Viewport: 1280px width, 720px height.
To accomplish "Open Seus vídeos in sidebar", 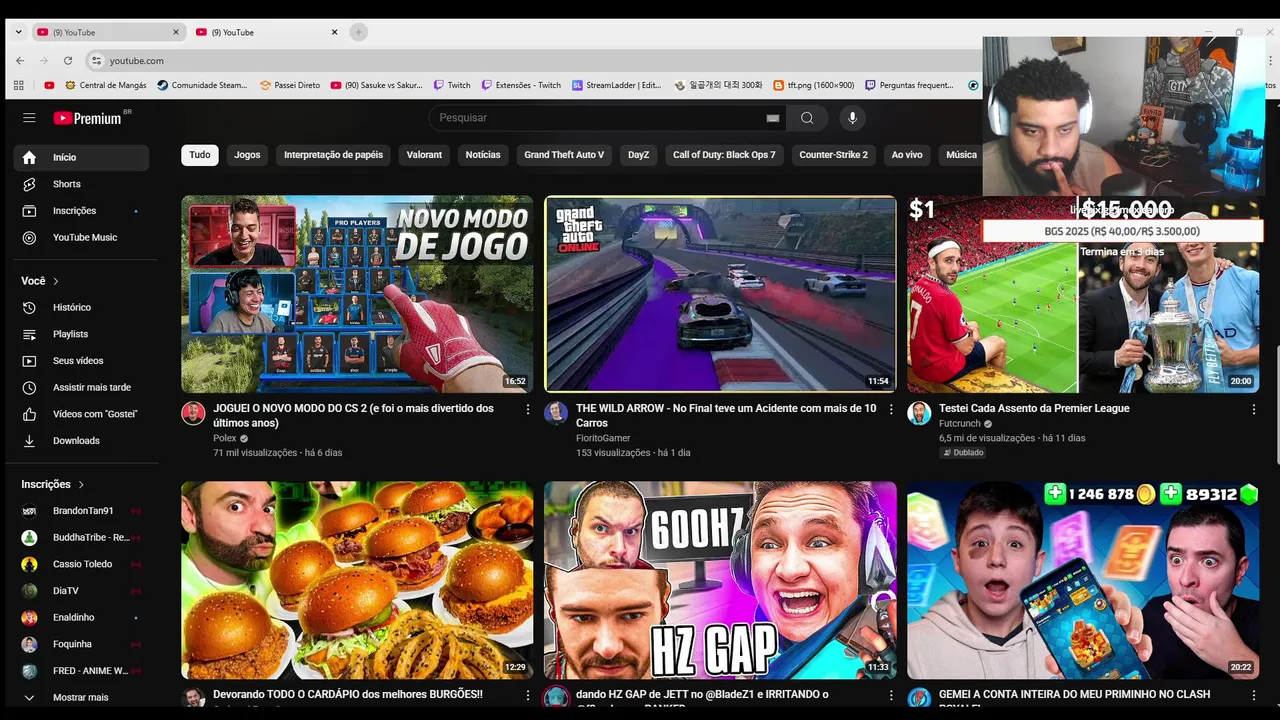I will coord(81,361).
